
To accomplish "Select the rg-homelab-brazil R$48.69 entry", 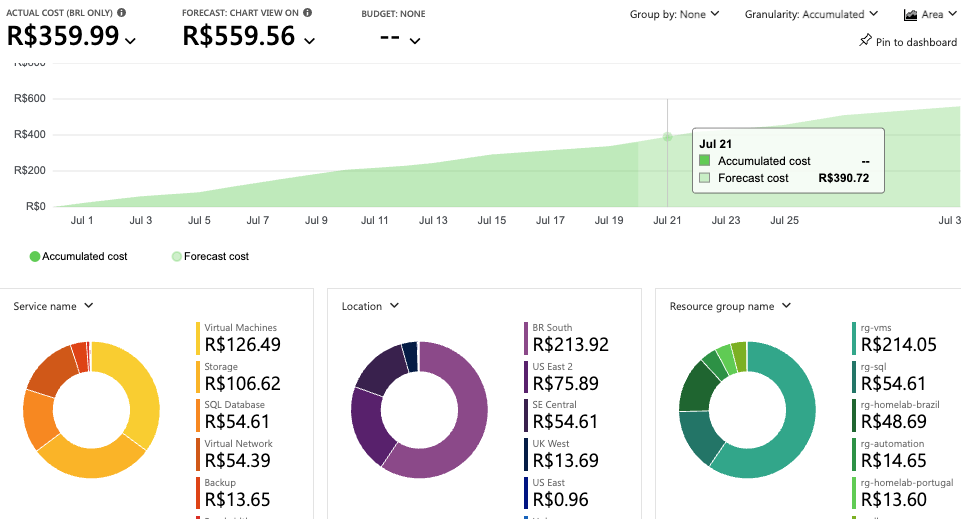I will tap(896, 415).
